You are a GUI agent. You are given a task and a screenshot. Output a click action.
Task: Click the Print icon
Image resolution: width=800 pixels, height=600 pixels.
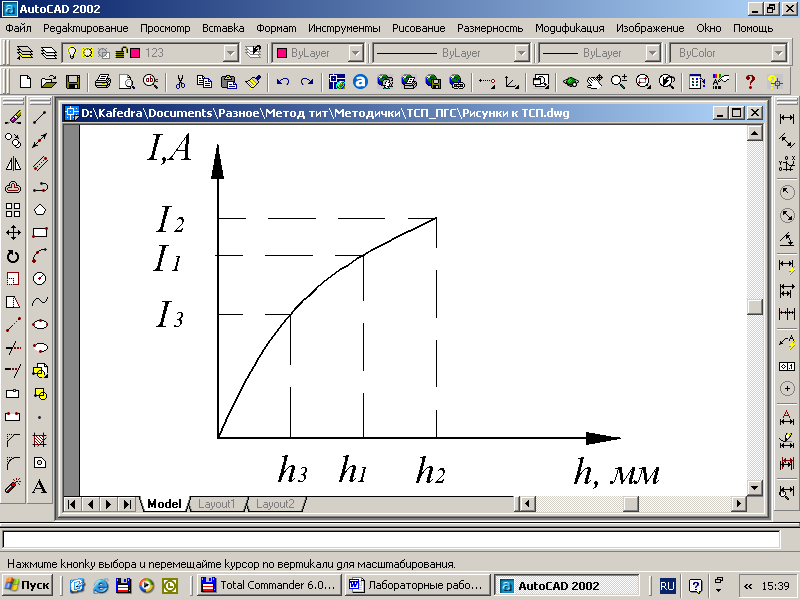[103, 82]
